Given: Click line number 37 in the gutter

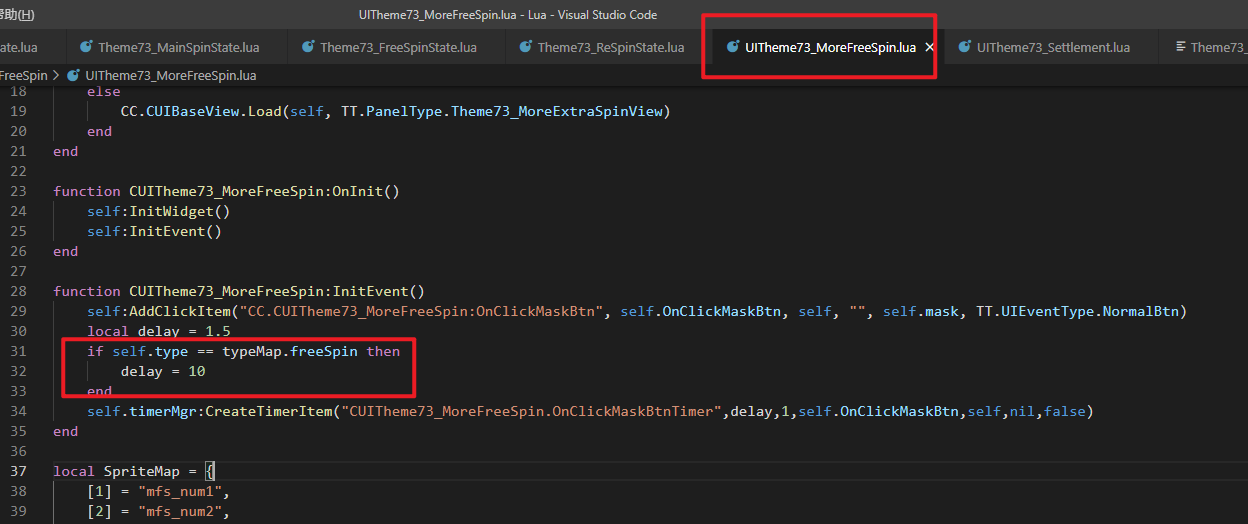Looking at the screenshot, I should click(x=17, y=471).
